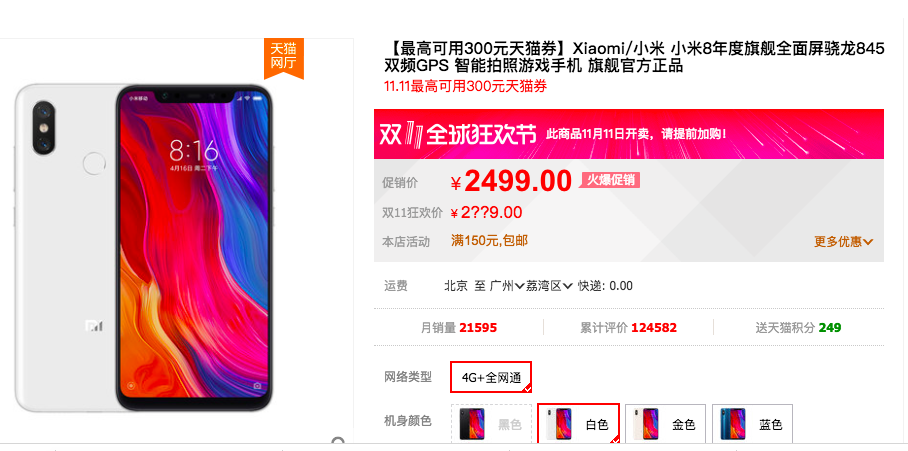Click the 火爆促销 promotion tag

610,180
